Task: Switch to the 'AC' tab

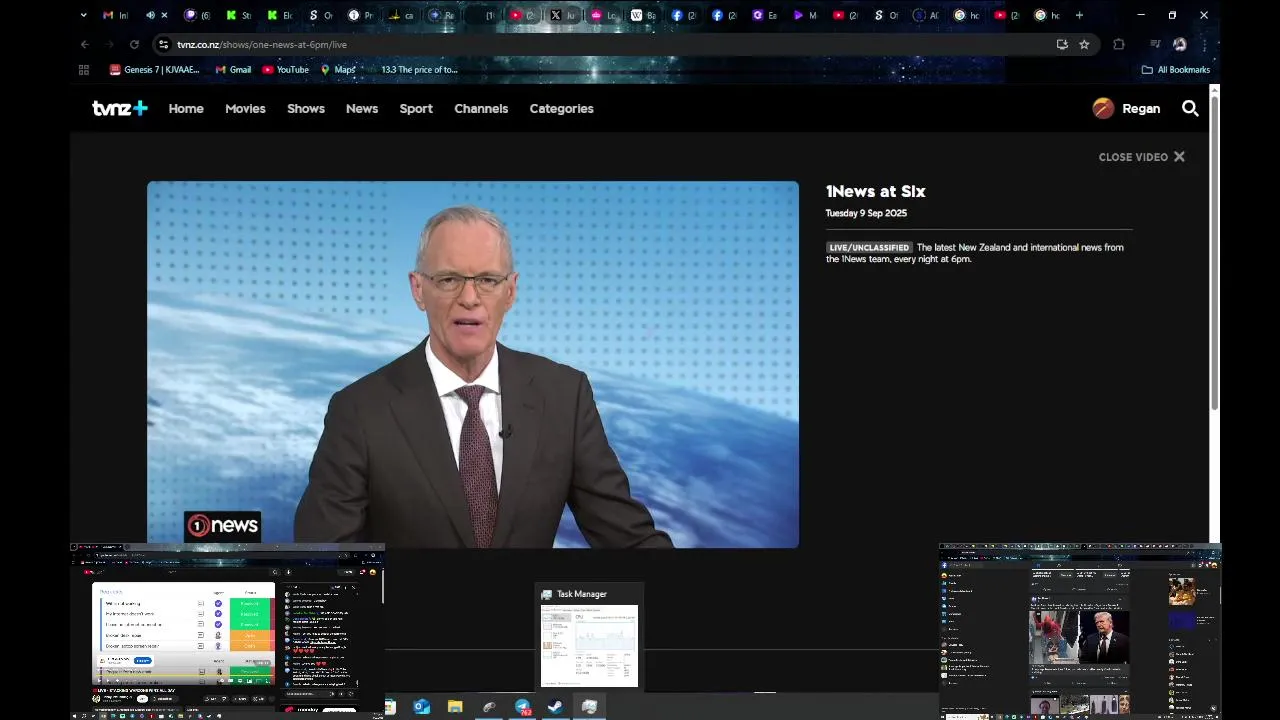Action: [927, 15]
